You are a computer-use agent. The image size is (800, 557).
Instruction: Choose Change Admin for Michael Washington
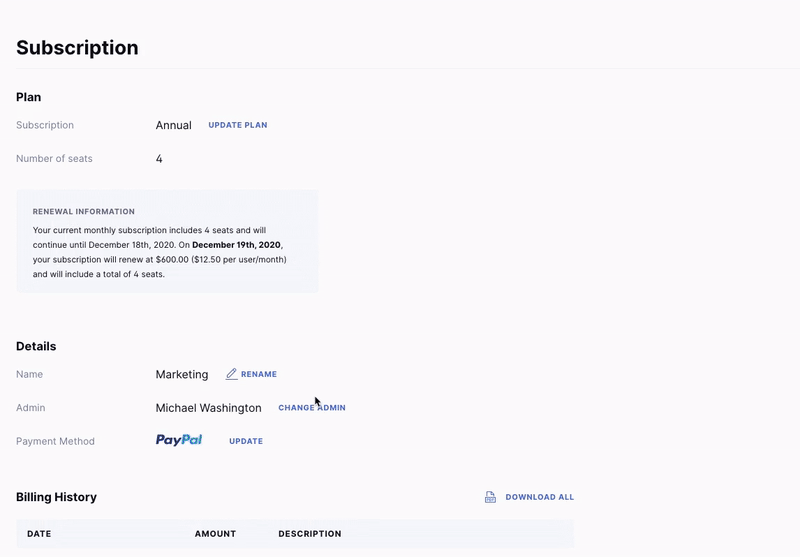[x=312, y=408]
